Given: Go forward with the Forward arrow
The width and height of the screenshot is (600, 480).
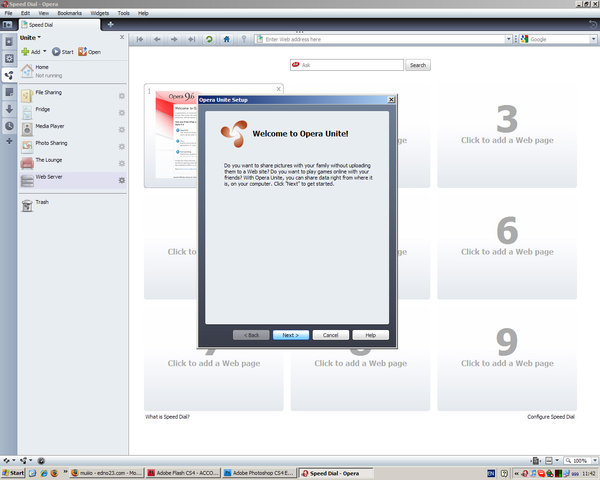Looking at the screenshot, I should [174, 39].
